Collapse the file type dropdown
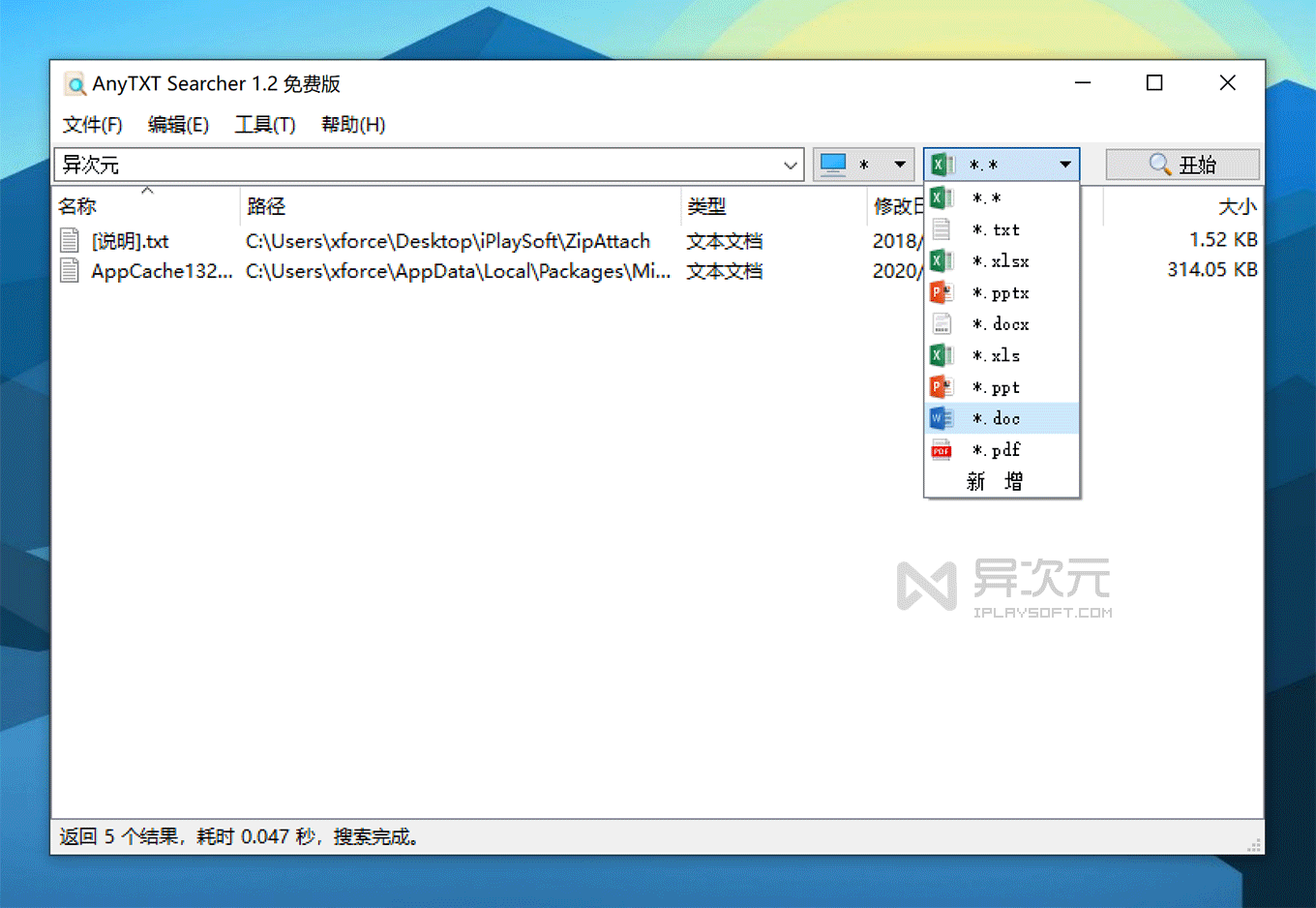The height and width of the screenshot is (908, 1316). tap(1065, 164)
